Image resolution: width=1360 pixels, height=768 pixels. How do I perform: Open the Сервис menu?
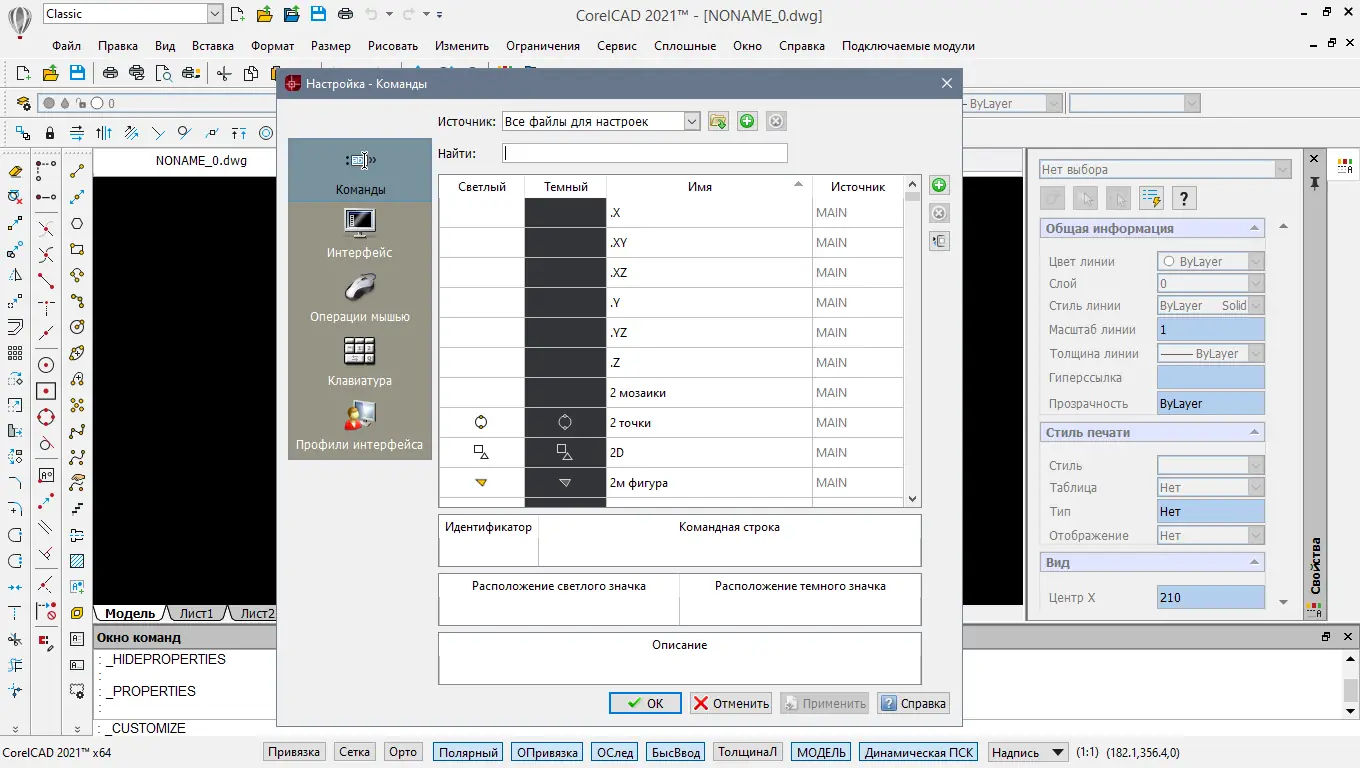tap(617, 45)
